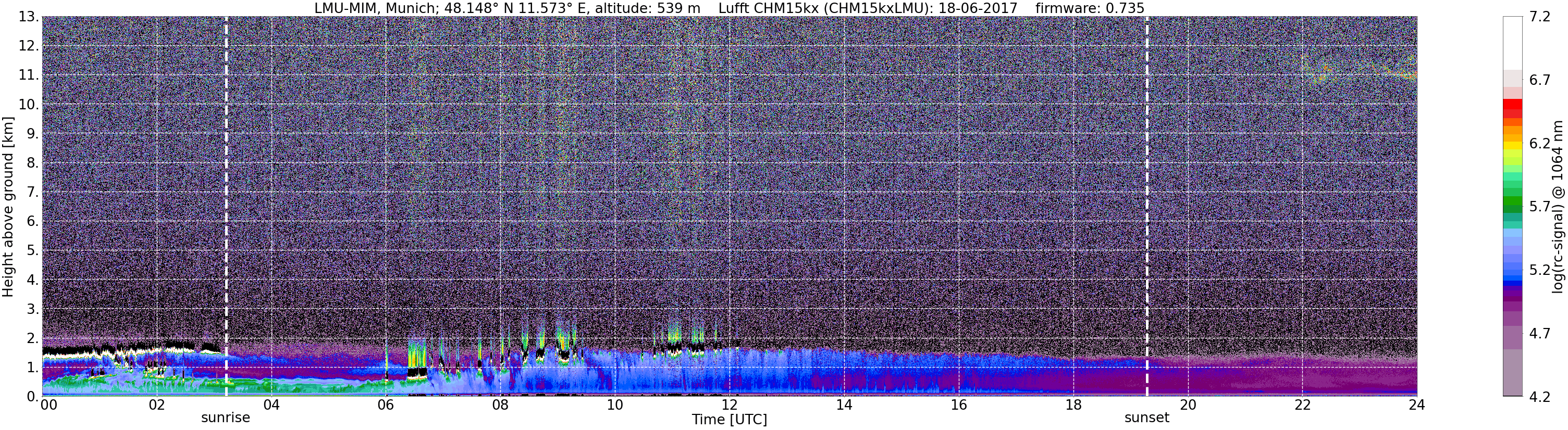
Task: Click the height tick label '5.'
Action: (33, 250)
